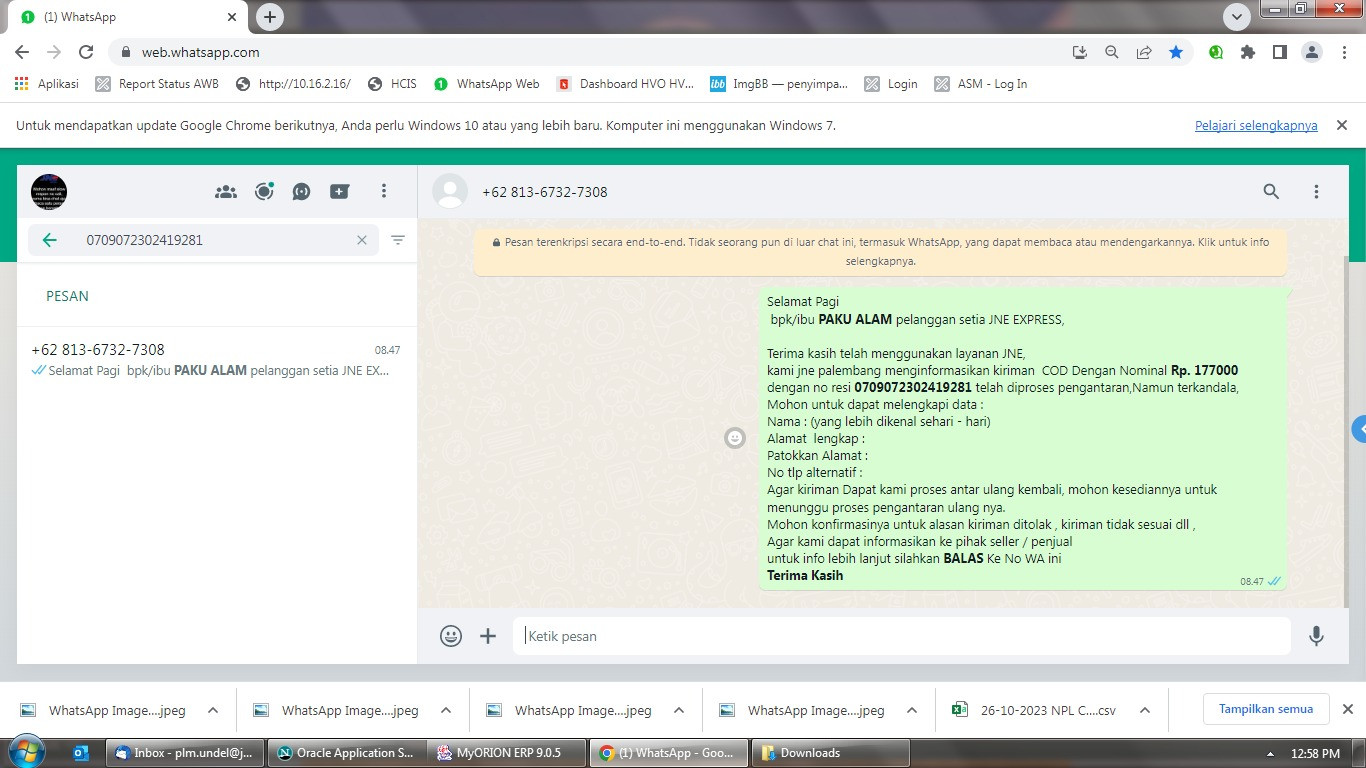
Task: Share this page using the share icon
Action: tap(1144, 52)
